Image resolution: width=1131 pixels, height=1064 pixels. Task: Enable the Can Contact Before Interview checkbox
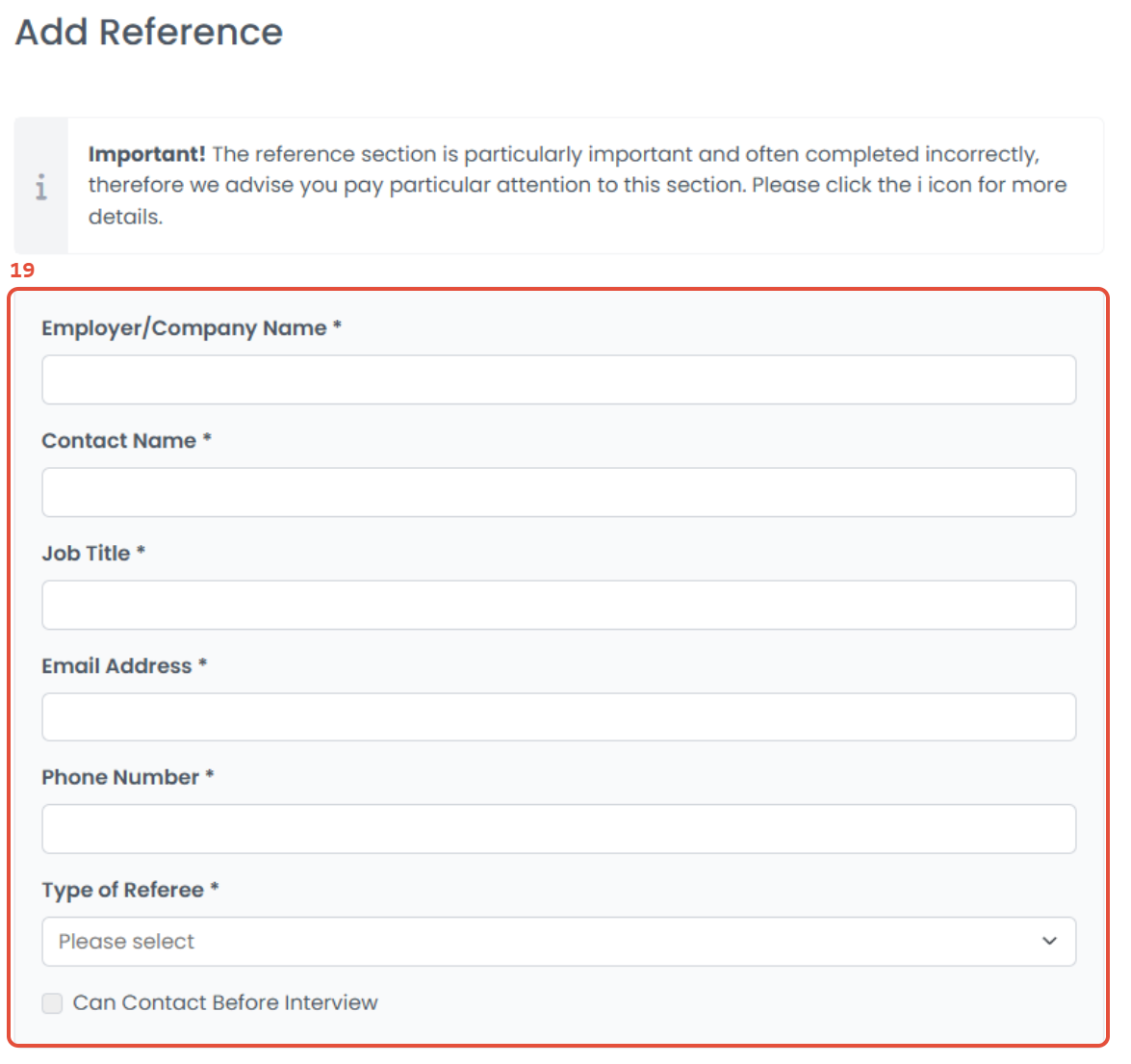pyautogui.click(x=53, y=1003)
